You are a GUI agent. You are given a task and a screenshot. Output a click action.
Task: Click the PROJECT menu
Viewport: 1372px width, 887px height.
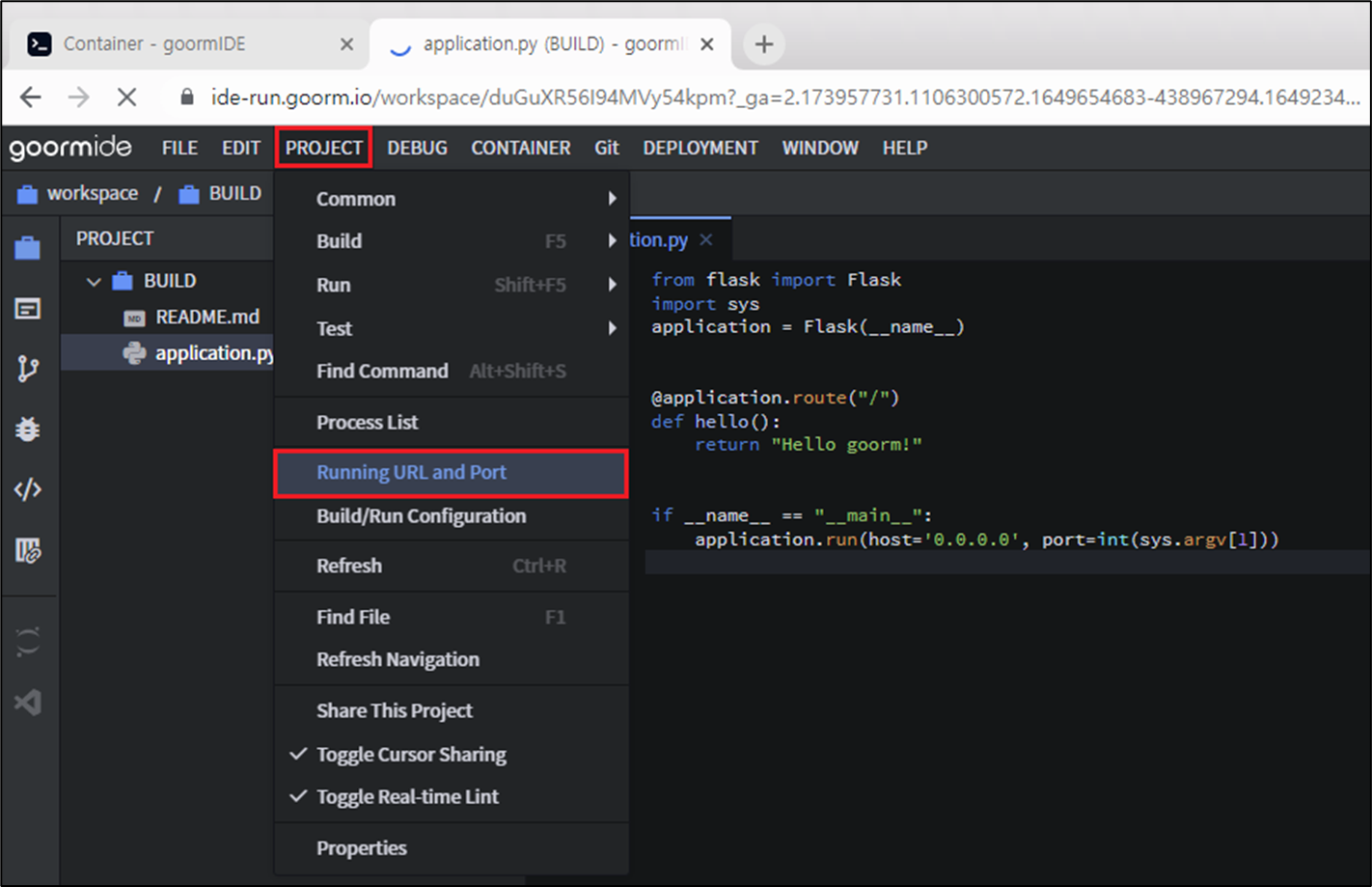coord(323,148)
